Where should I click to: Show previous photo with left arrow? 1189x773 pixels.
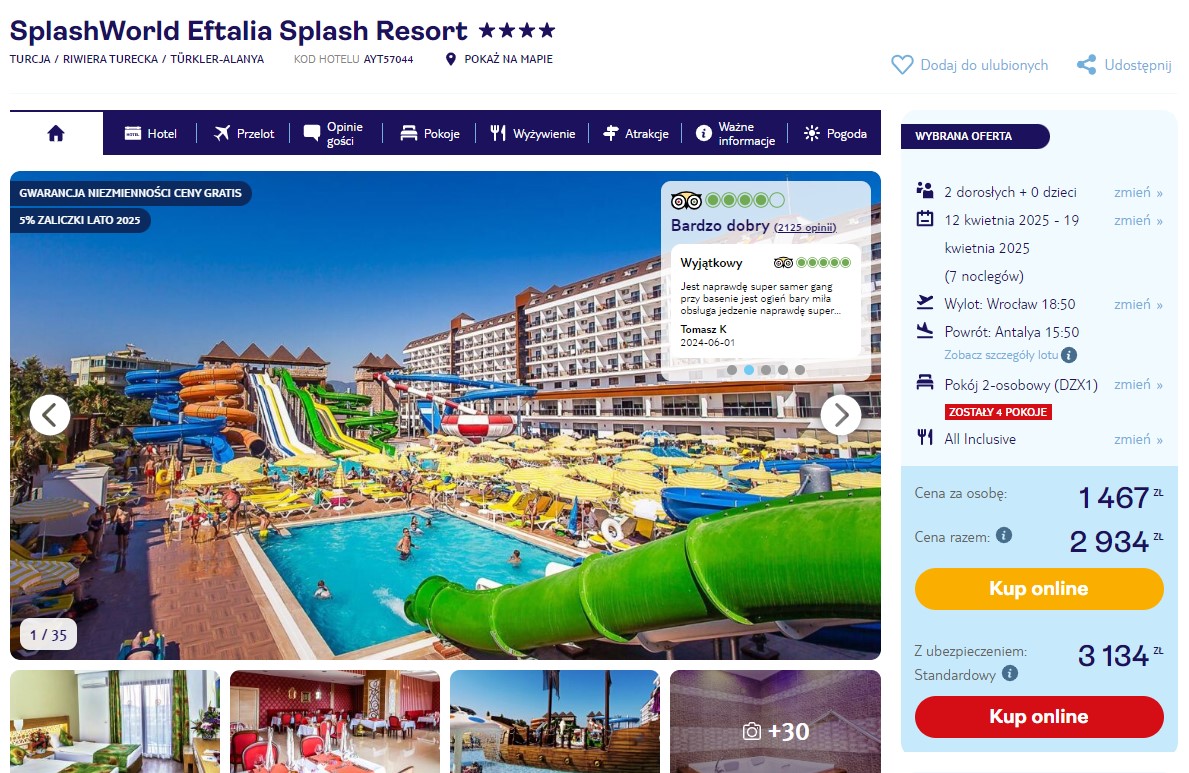(x=50, y=415)
